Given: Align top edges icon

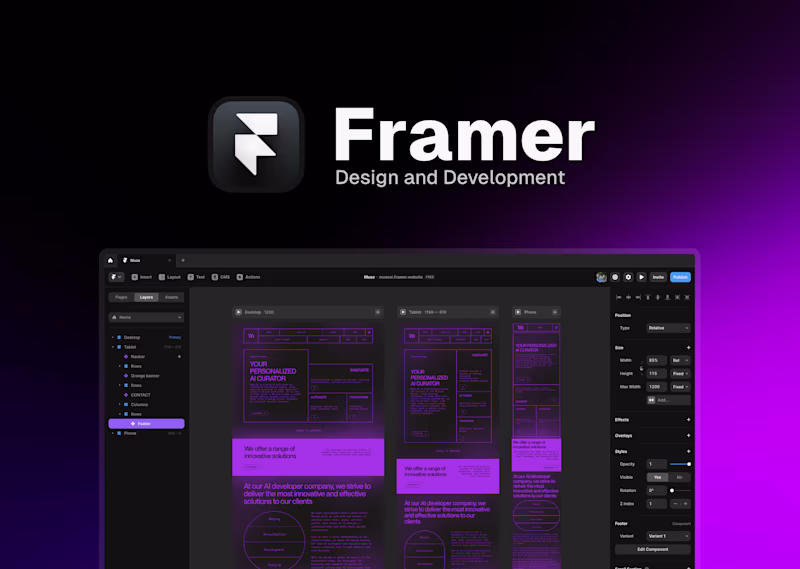Looking at the screenshot, I should [648, 297].
